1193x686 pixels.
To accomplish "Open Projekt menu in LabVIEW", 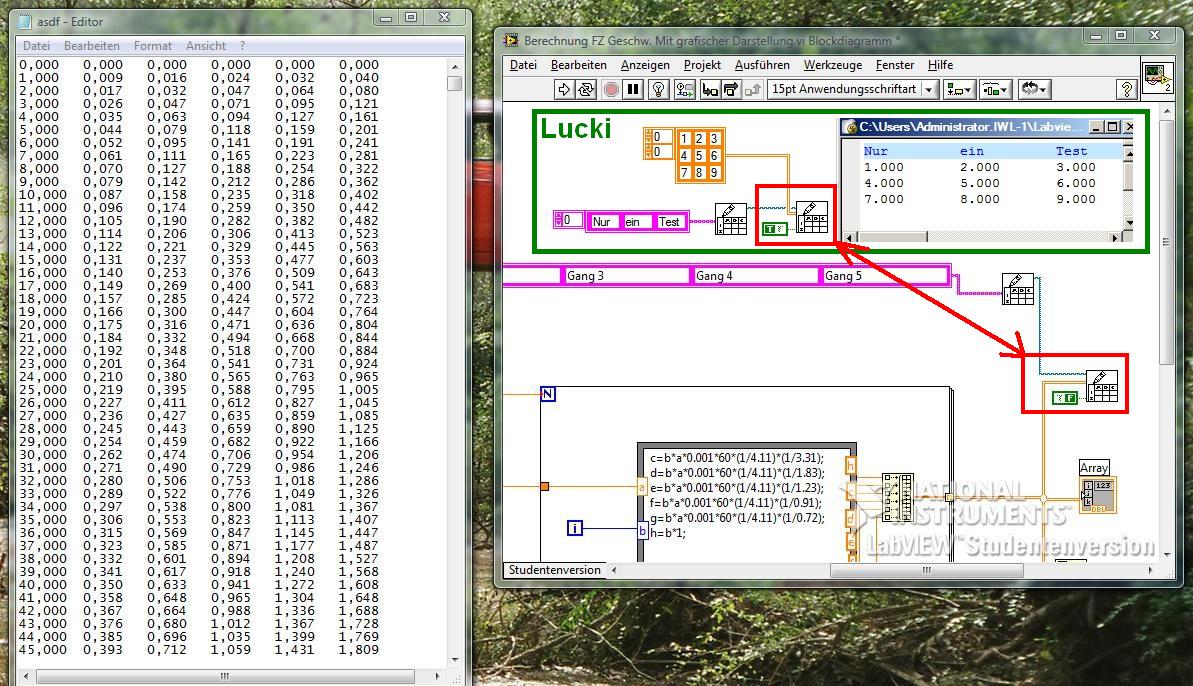I will pyautogui.click(x=702, y=65).
